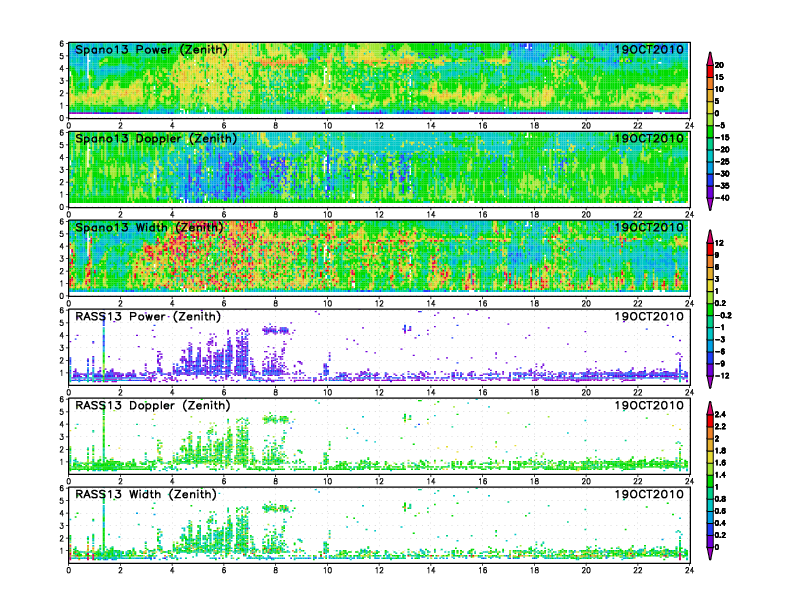This screenshot has height=612, width=792.
Task: Click the pink top arrow of the middle colorbar
Action: [x=710, y=236]
